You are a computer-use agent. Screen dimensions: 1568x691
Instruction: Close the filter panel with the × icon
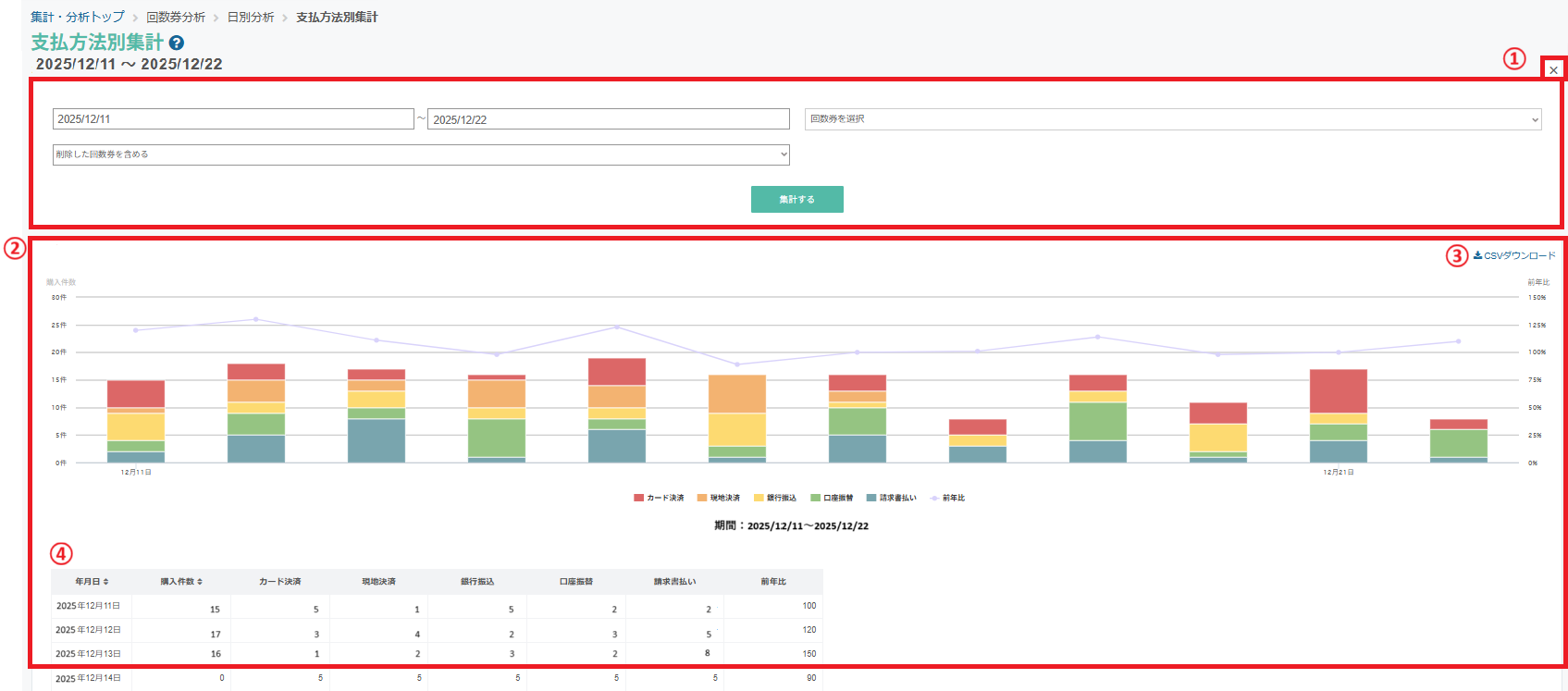[1553, 70]
